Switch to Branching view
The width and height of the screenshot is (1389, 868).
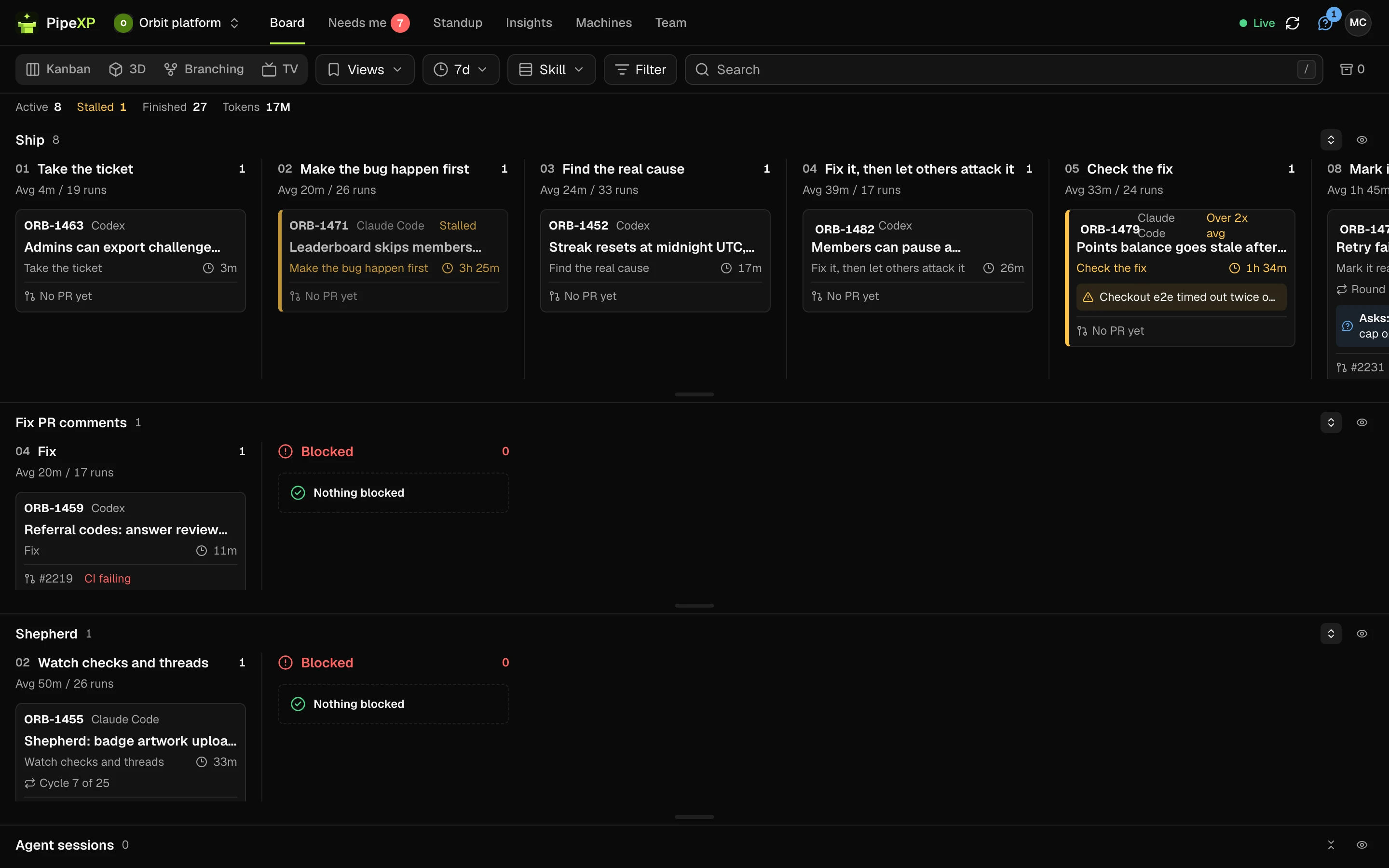(204, 69)
